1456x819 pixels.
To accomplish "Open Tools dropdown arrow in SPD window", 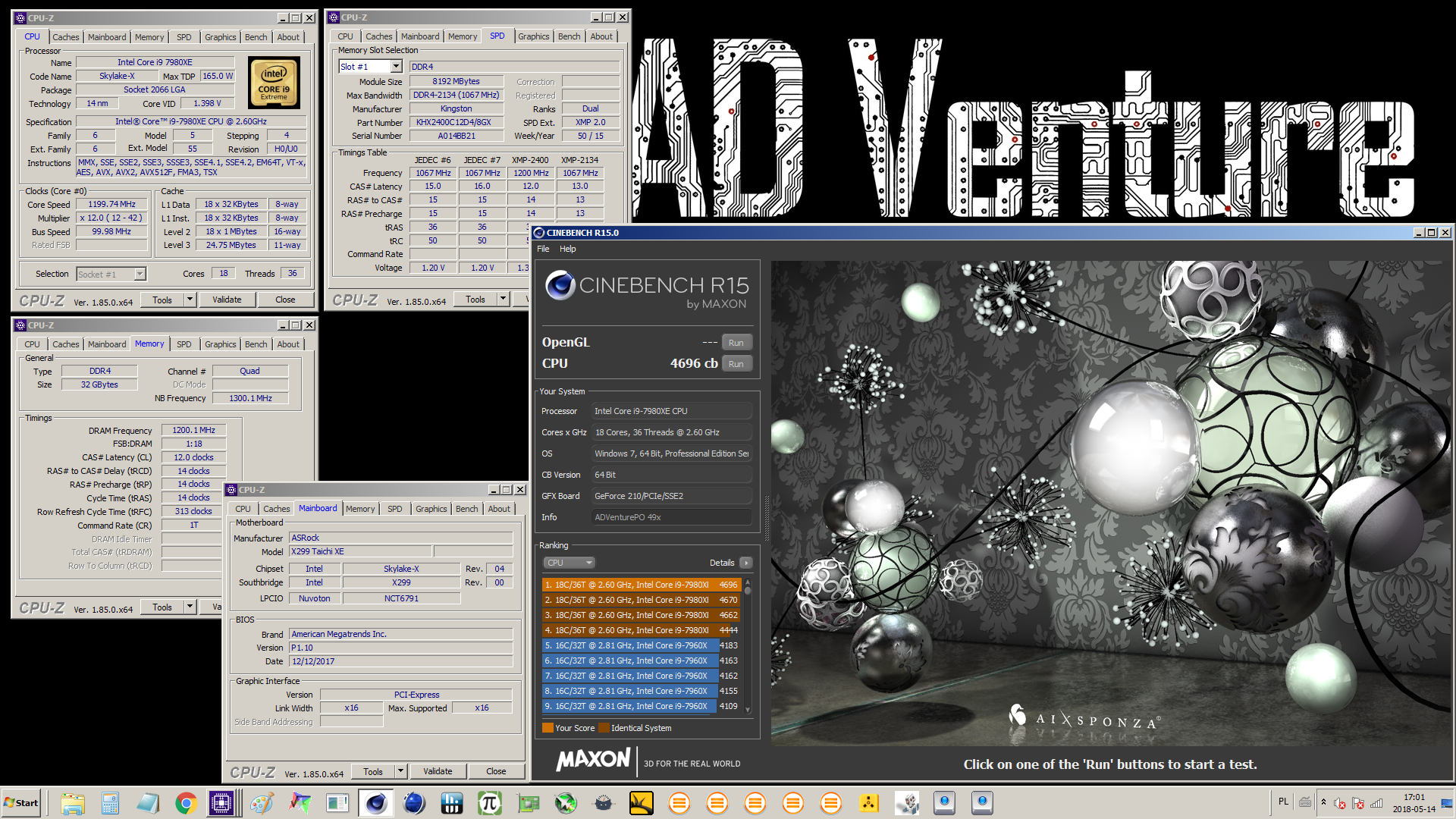I will [503, 300].
